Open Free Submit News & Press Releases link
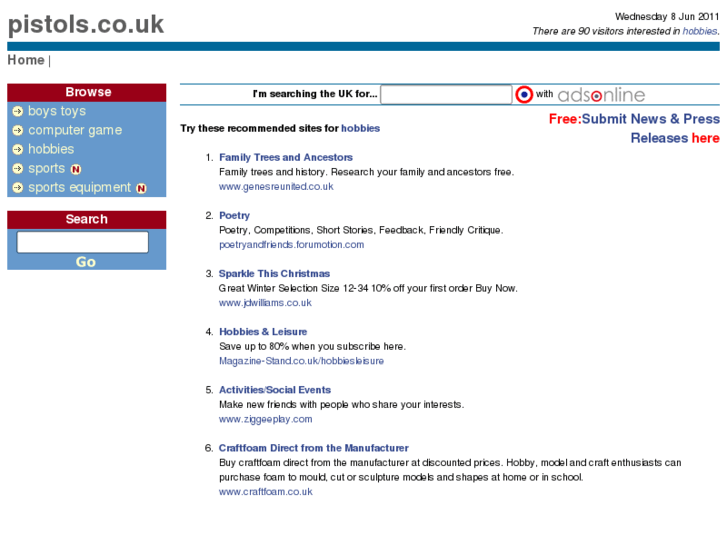727x545 pixels. pos(634,128)
